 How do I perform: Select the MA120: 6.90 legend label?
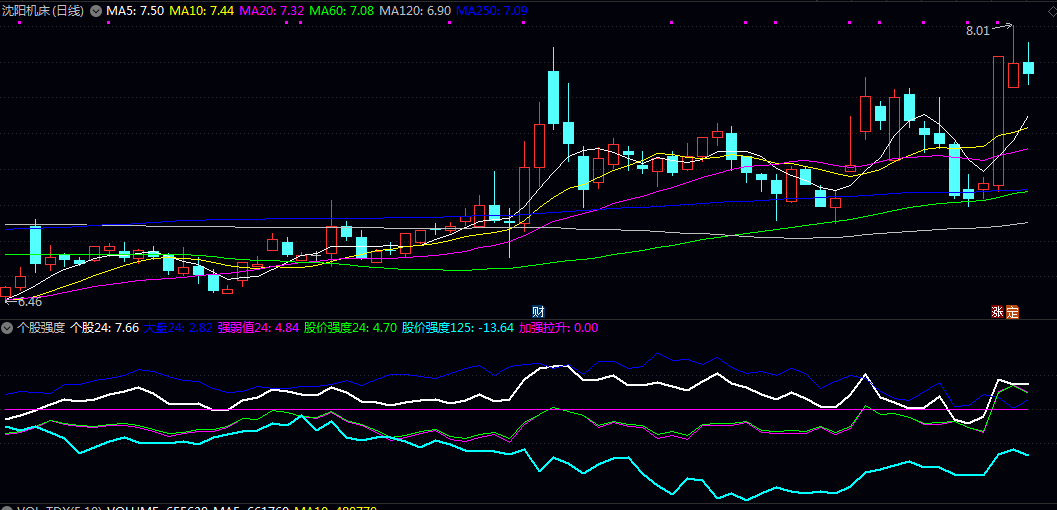coord(416,11)
